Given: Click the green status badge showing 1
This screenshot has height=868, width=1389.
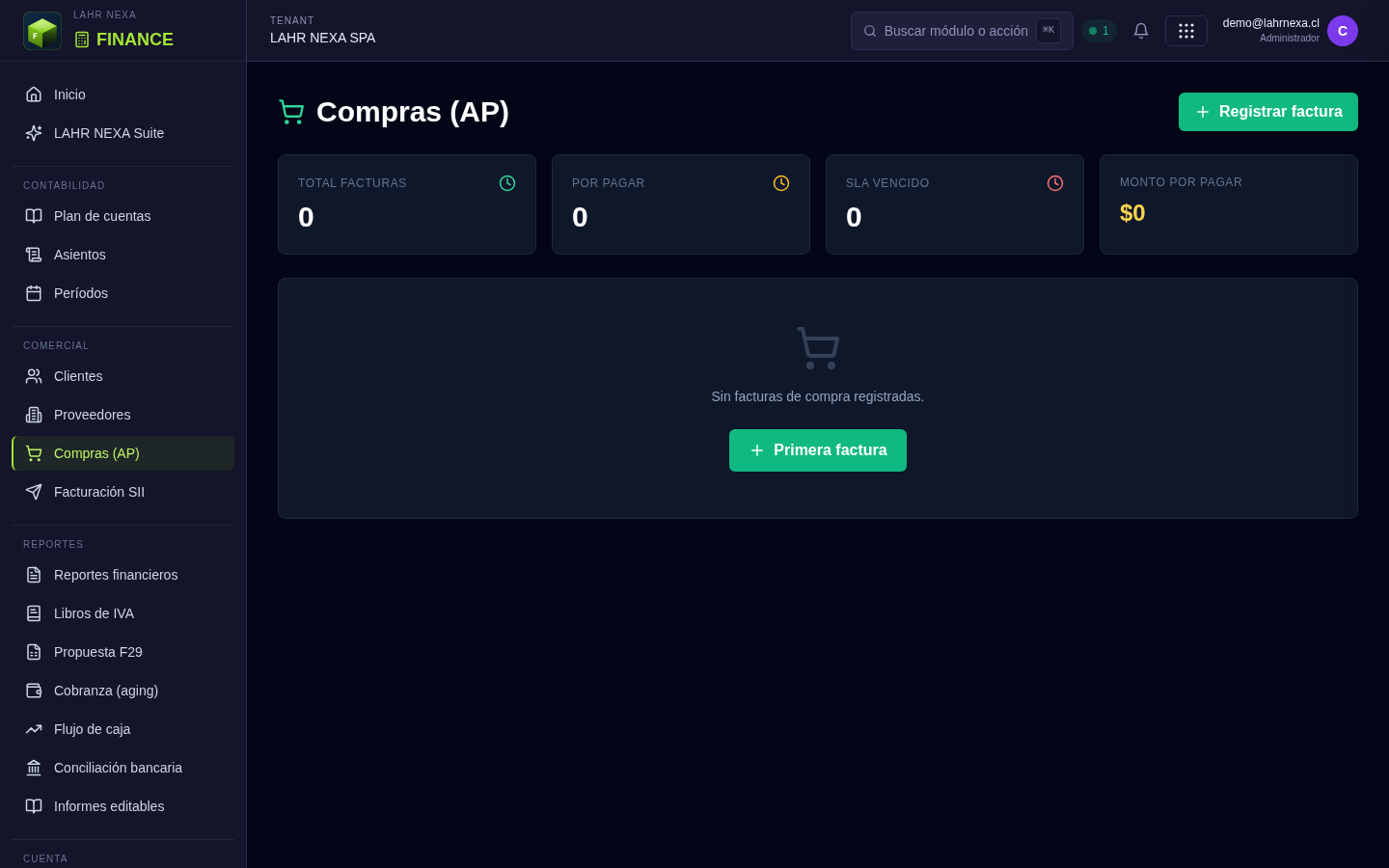Looking at the screenshot, I should coord(1099,31).
